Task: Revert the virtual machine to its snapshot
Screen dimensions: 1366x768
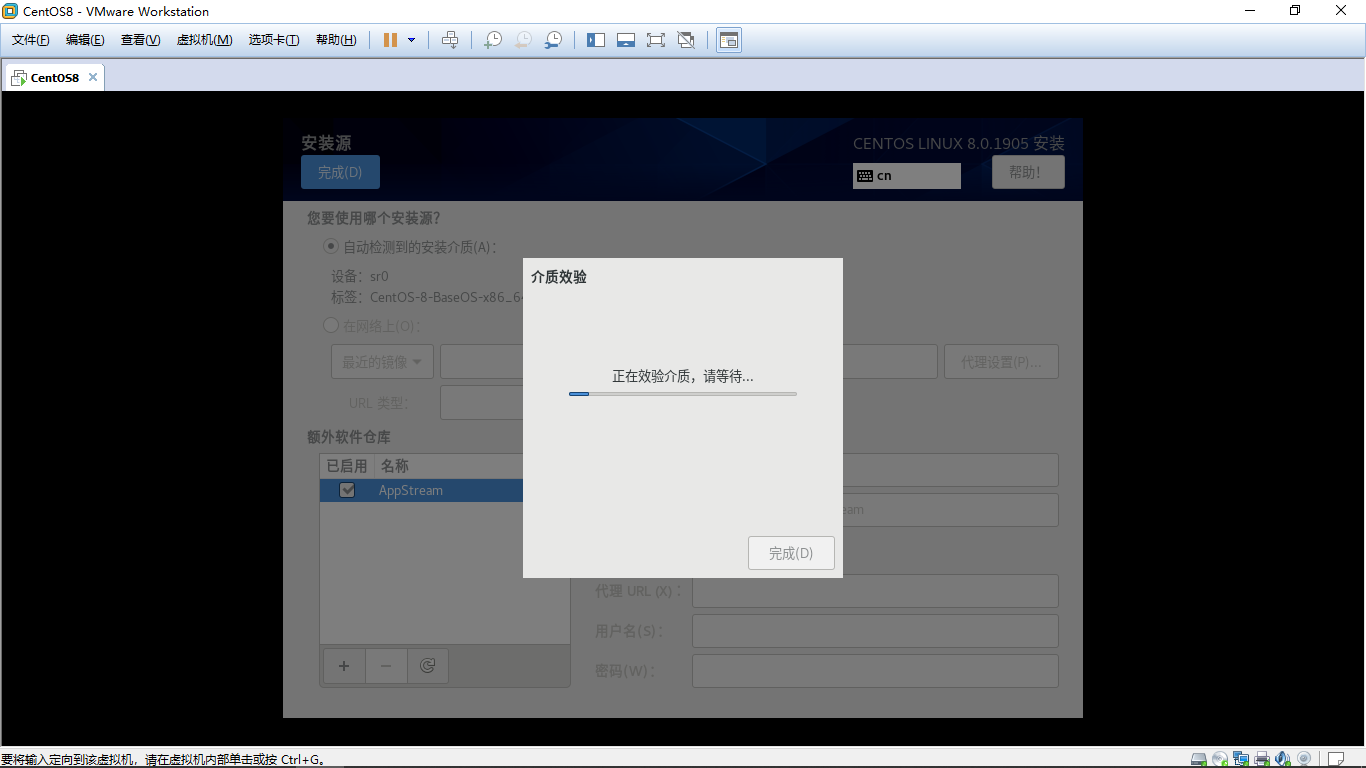Action: [523, 40]
